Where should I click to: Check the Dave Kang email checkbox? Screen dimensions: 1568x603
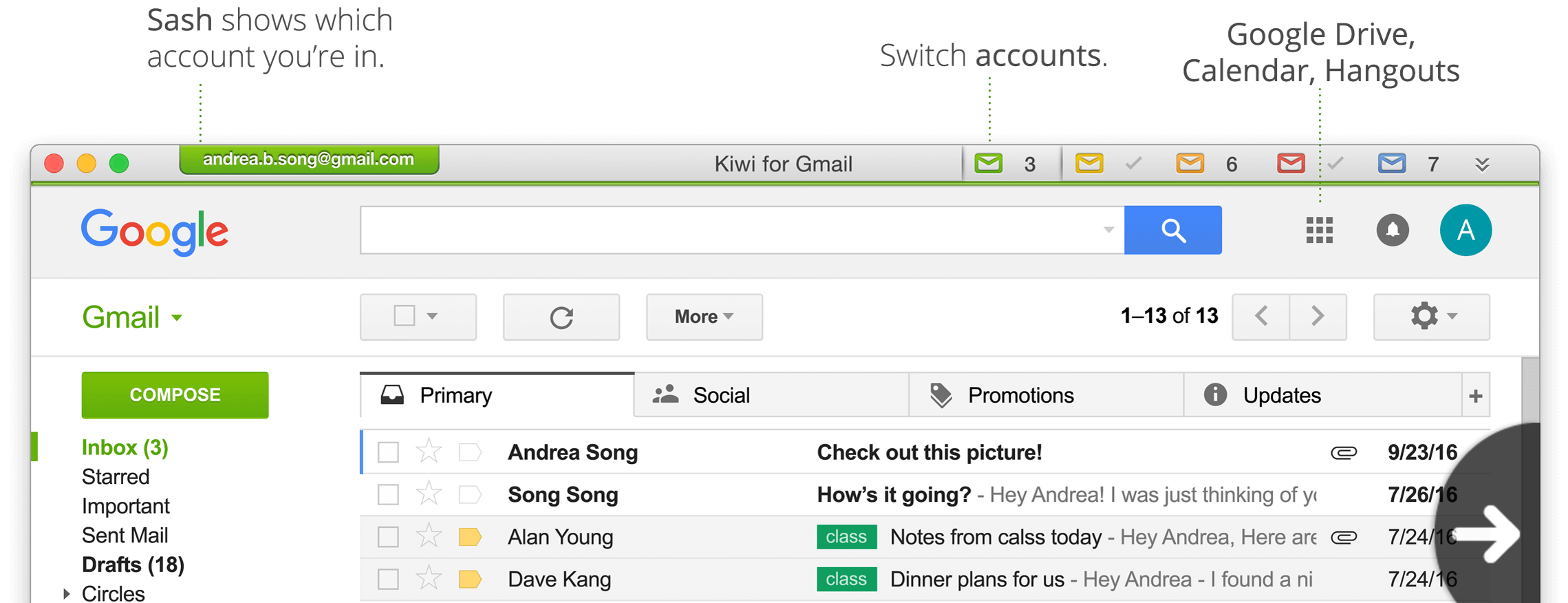coord(388,580)
